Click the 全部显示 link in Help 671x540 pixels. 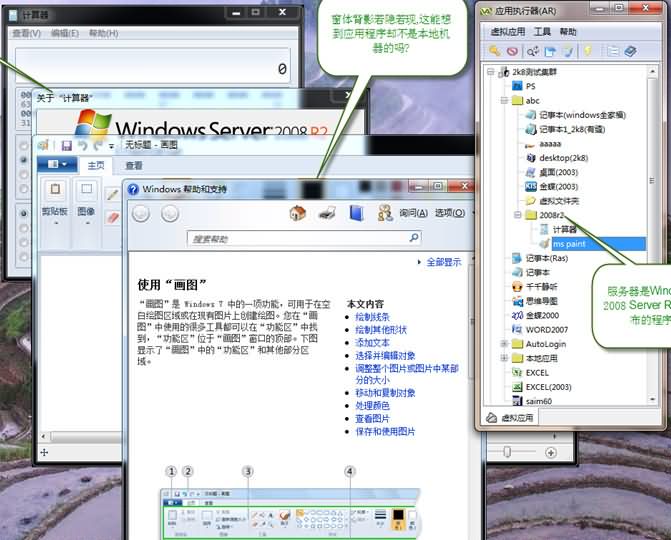coord(443,262)
